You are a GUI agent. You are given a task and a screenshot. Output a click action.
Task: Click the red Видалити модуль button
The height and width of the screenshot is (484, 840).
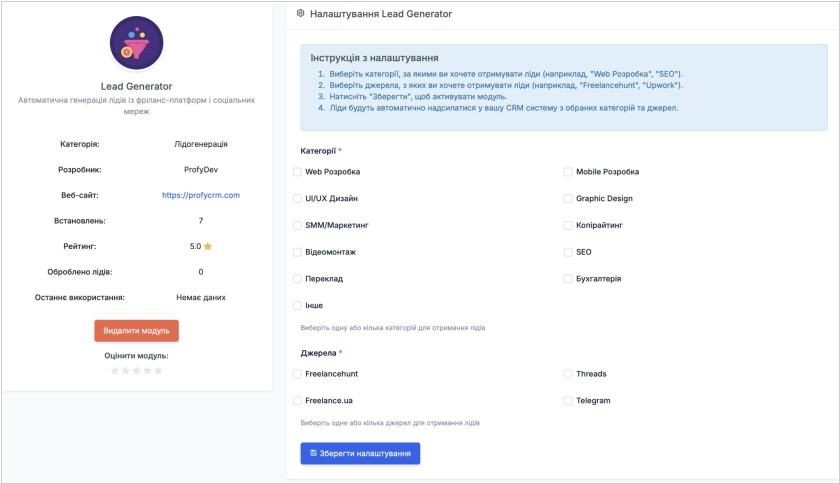point(136,331)
